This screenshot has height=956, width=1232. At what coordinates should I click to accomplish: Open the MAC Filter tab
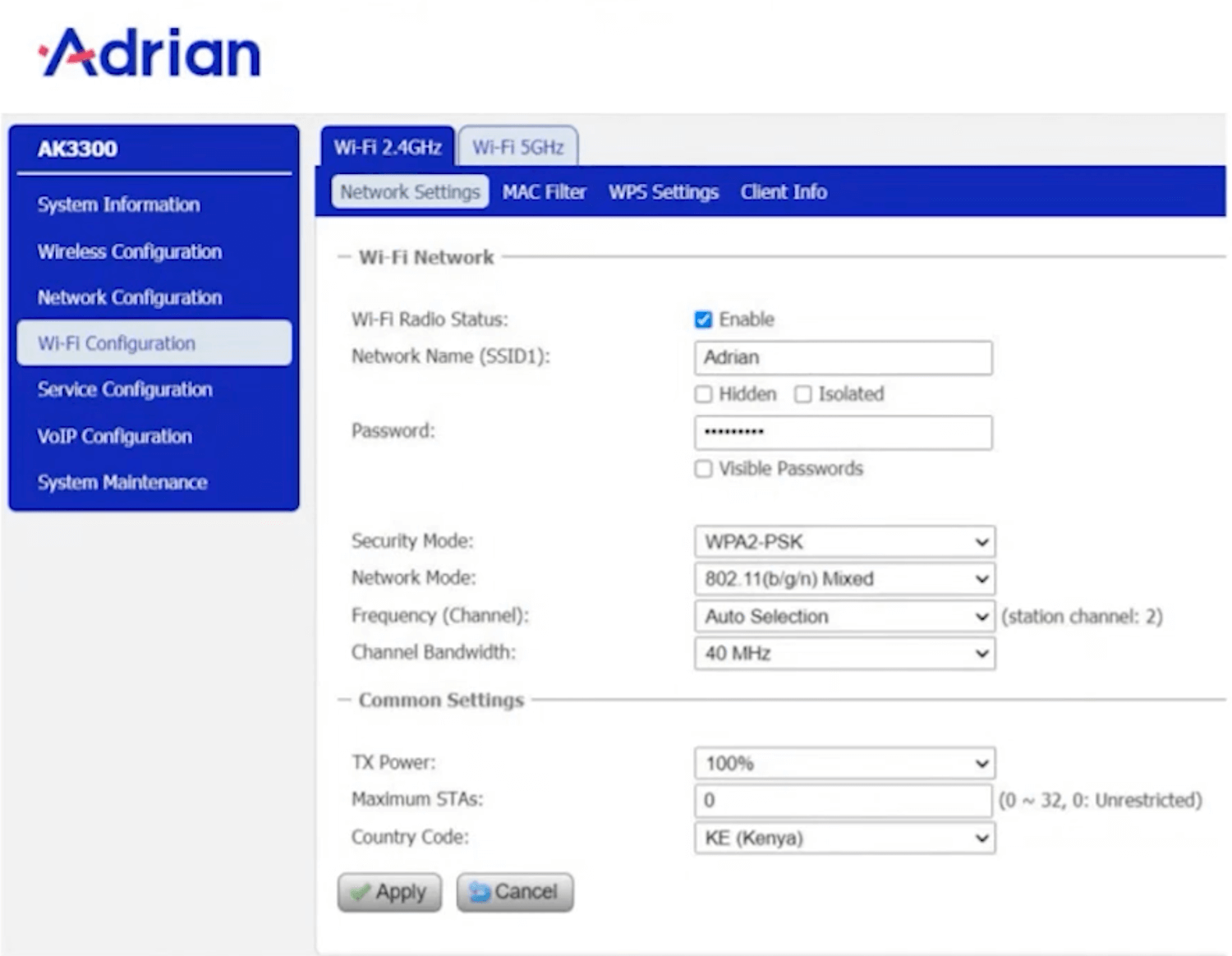click(x=544, y=192)
